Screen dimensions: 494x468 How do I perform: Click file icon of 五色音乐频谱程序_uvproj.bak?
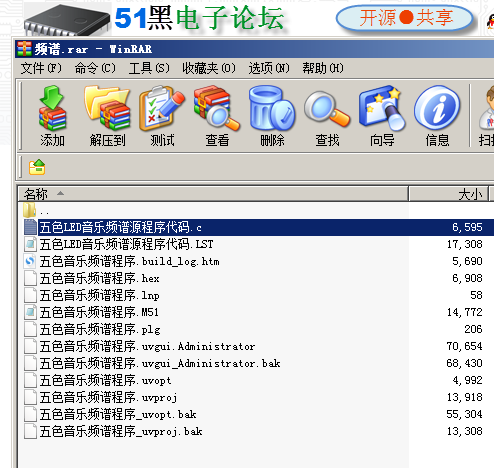click(x=30, y=431)
